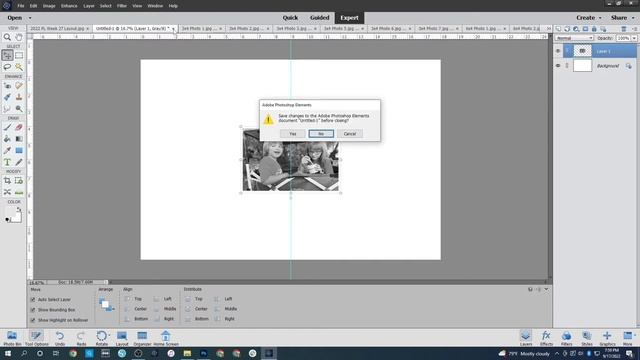The image size is (640, 360).
Task: Select the Color Picker eyedropper tool
Action: [x=7, y=151]
